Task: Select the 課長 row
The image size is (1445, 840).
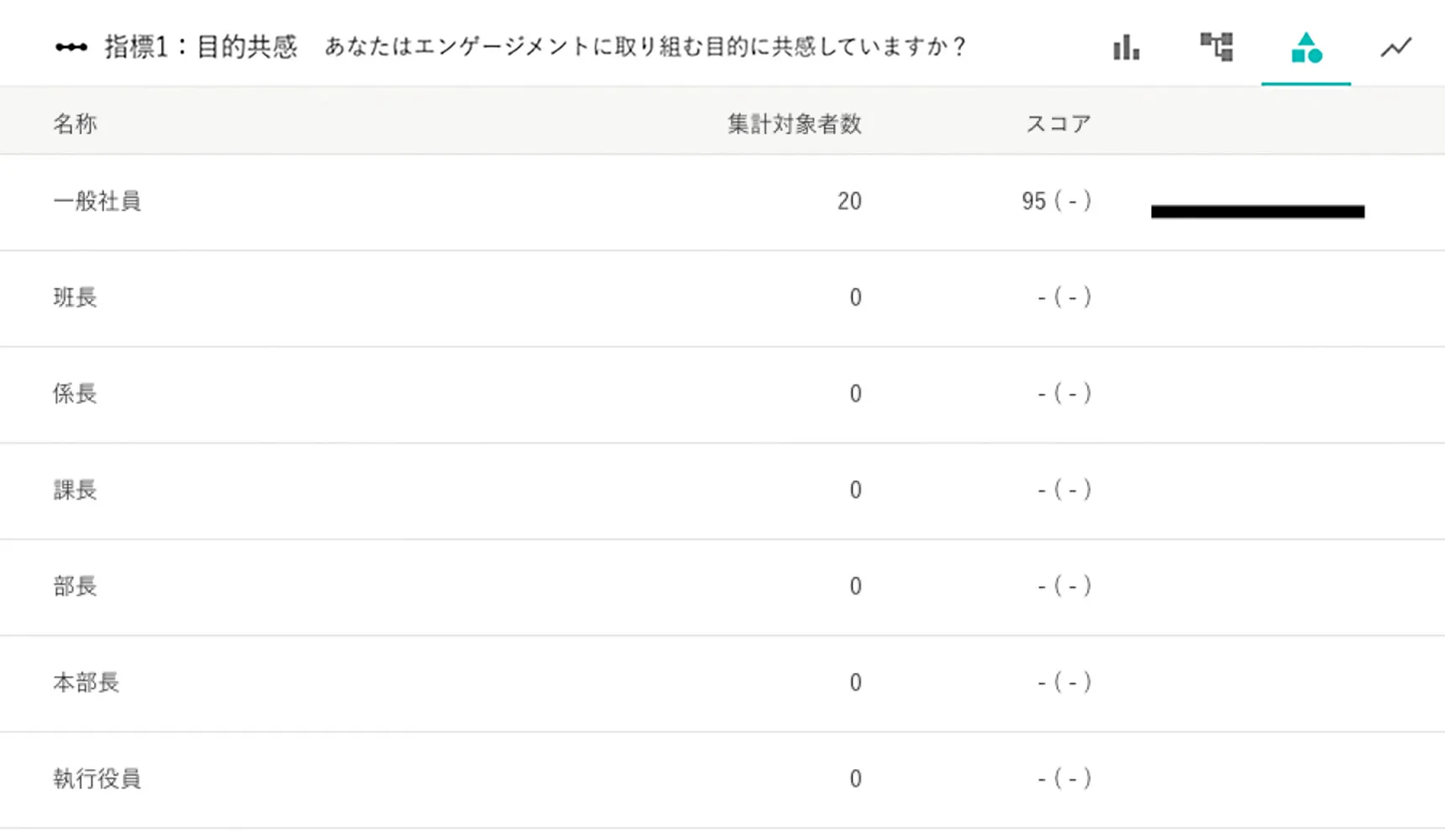Action: point(722,491)
